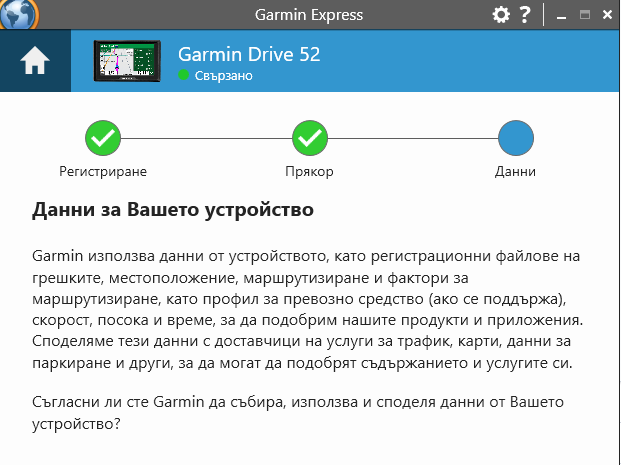621x465 pixels.
Task: Click the Регистриране step checkmark
Action: [103, 138]
